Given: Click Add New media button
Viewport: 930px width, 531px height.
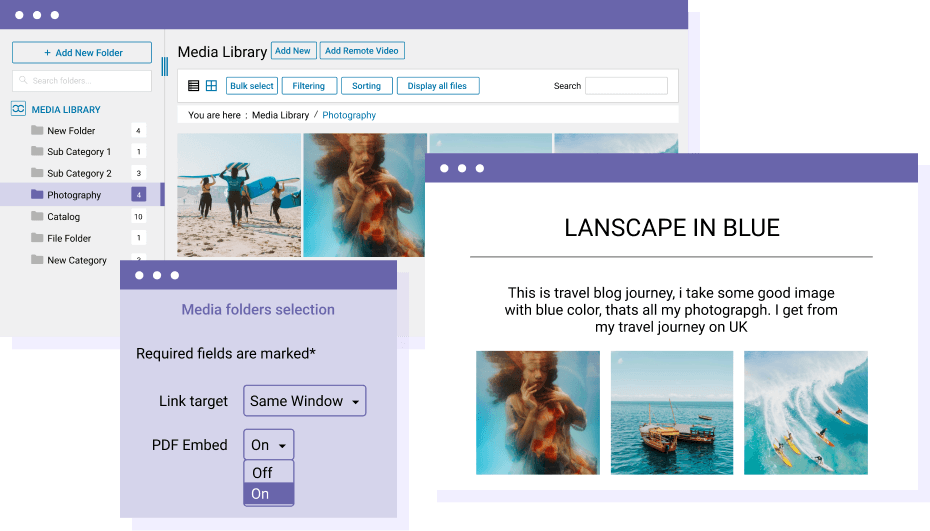Looking at the screenshot, I should [294, 50].
